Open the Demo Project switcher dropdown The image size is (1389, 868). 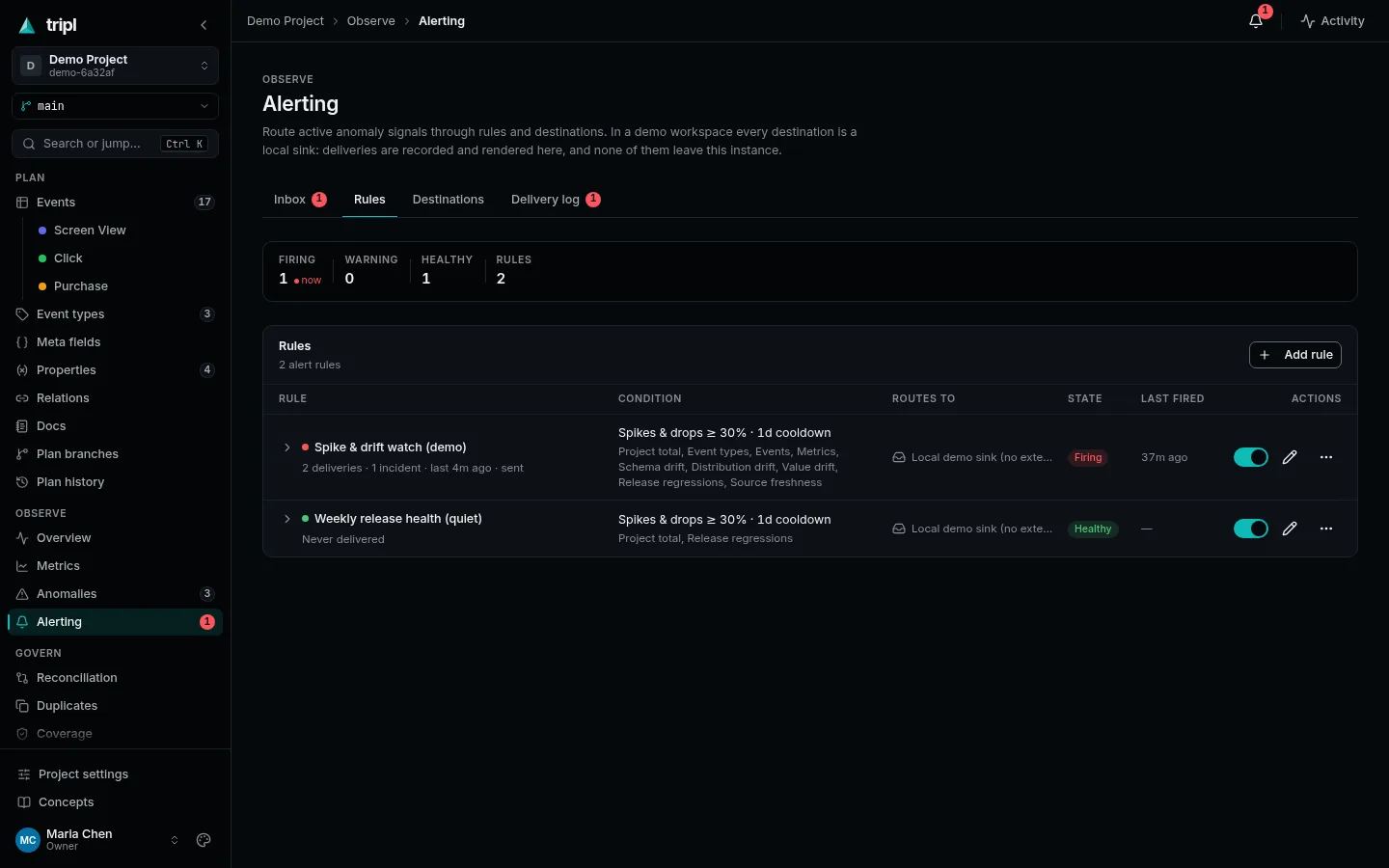point(115,66)
